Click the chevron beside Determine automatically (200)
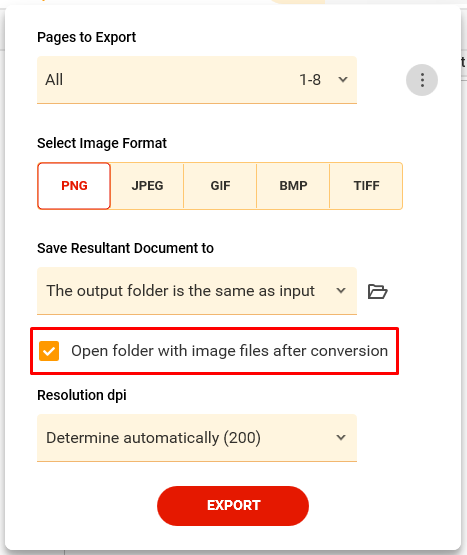467x555 pixels. click(x=341, y=437)
